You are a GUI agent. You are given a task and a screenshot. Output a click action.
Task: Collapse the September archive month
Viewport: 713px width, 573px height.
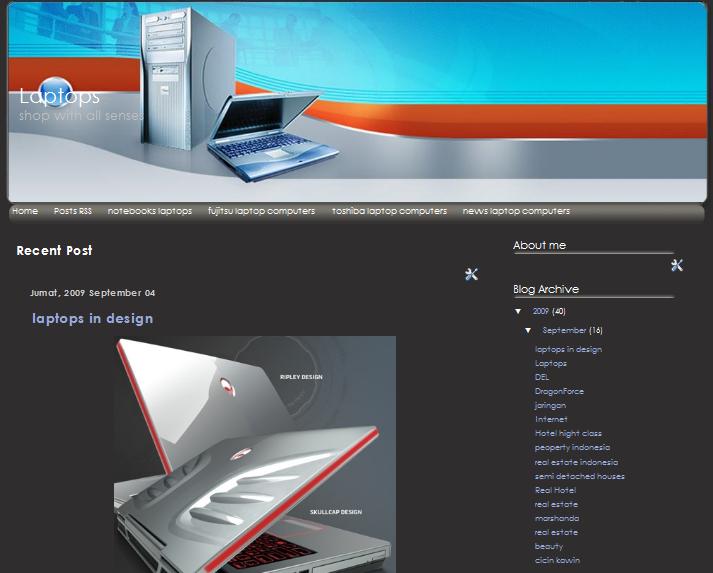pos(528,331)
